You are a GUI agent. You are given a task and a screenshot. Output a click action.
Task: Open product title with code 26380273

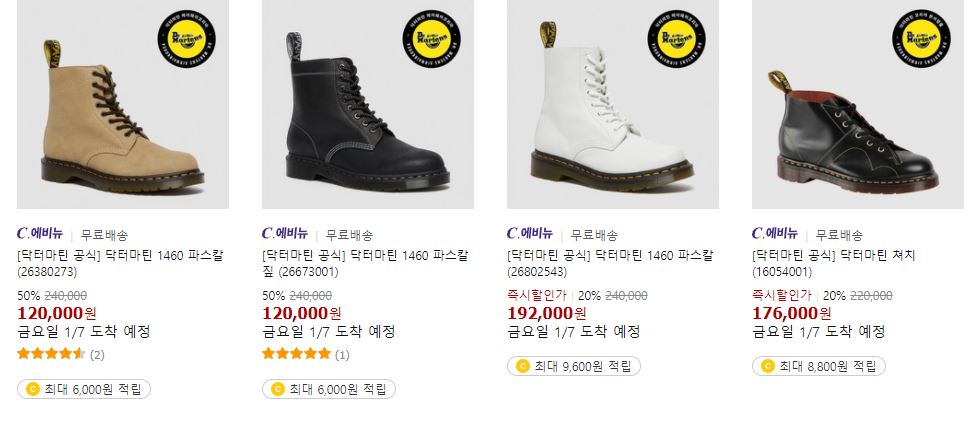[121, 263]
